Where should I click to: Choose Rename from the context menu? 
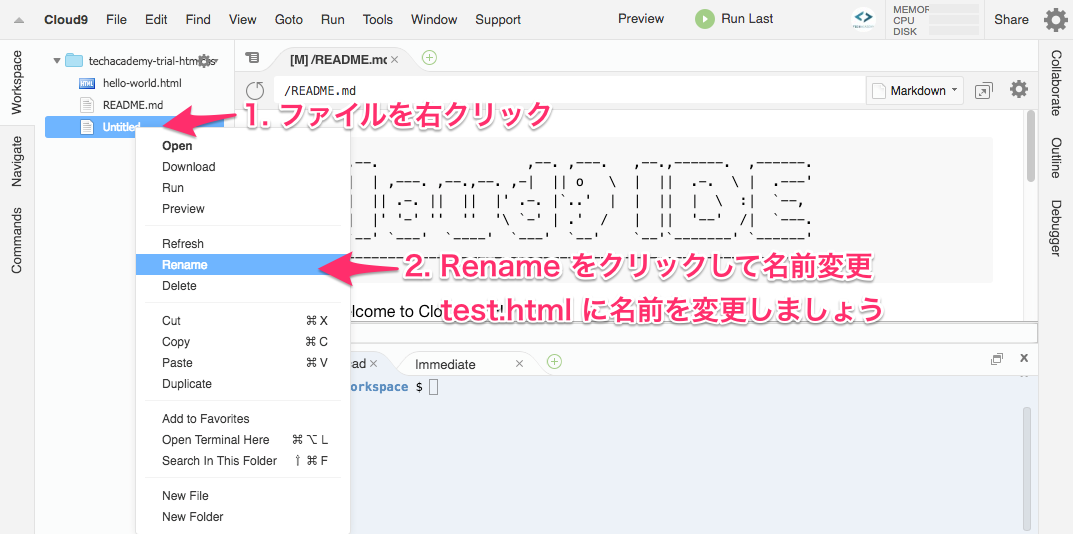point(185,265)
